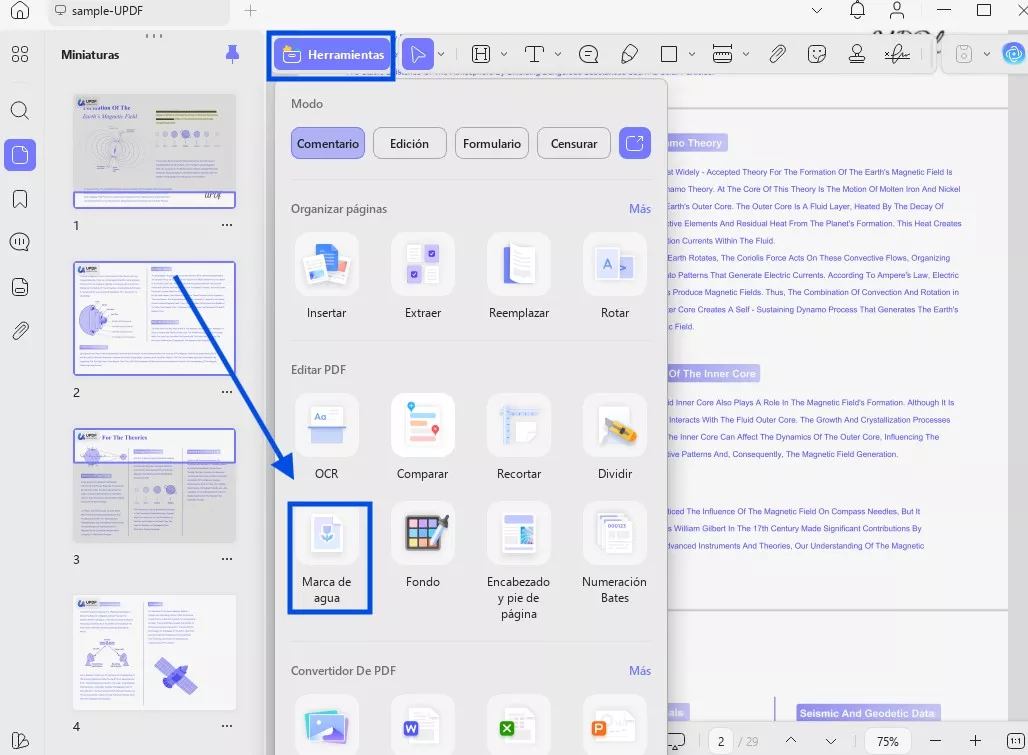Open the Rotar pages tool
1028x755 pixels.
point(615,277)
